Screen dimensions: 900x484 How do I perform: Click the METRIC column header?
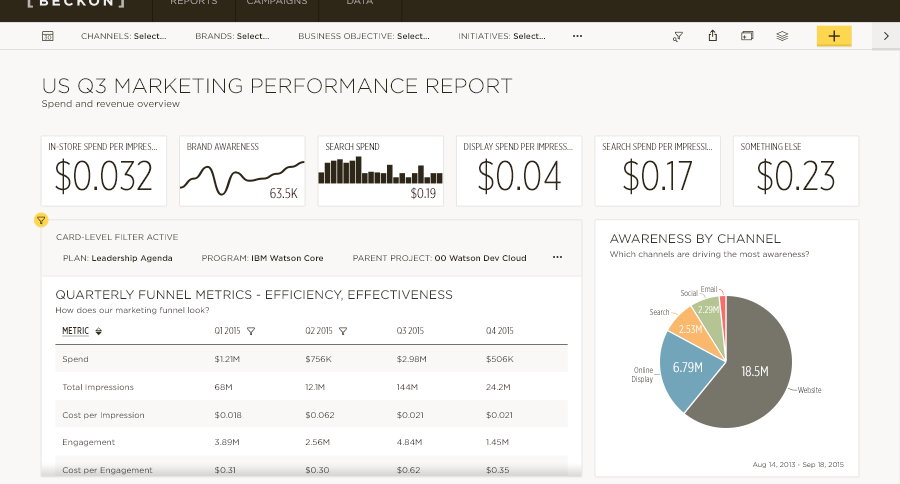pos(75,331)
